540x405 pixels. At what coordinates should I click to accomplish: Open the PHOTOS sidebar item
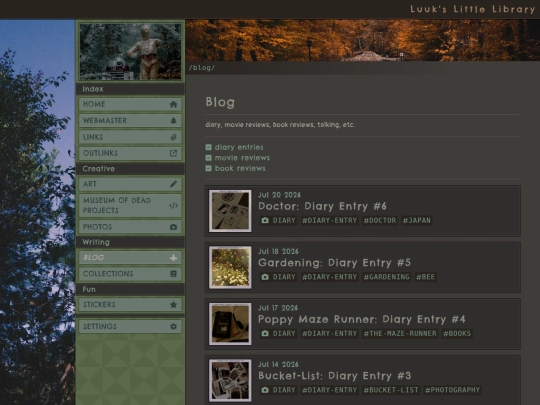click(x=130, y=227)
